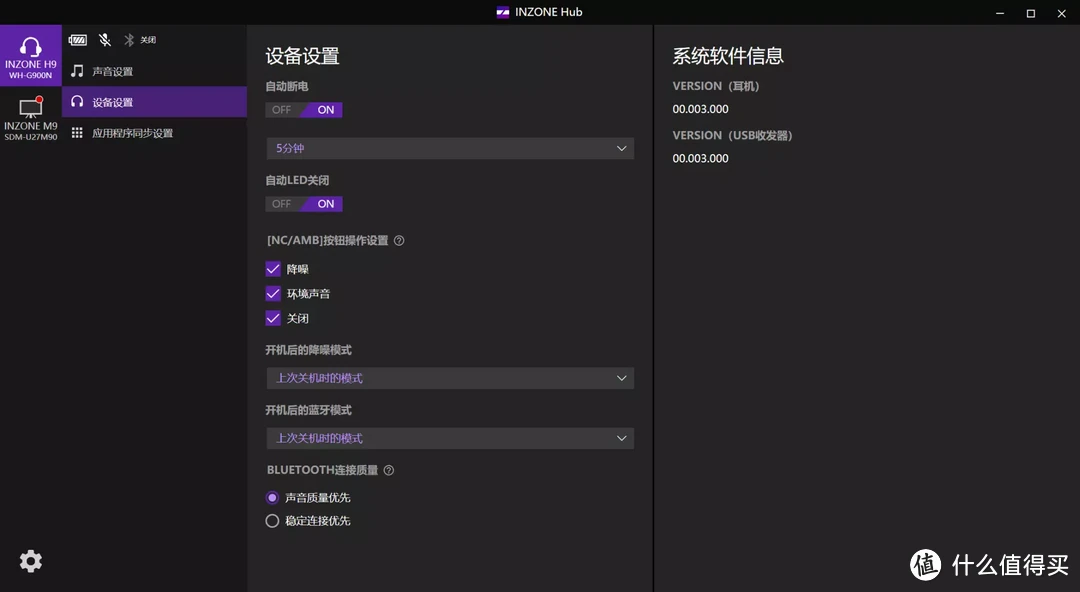This screenshot has width=1080, height=592.
Task: Open the 声音设置 sound settings menu
Action: click(x=154, y=71)
